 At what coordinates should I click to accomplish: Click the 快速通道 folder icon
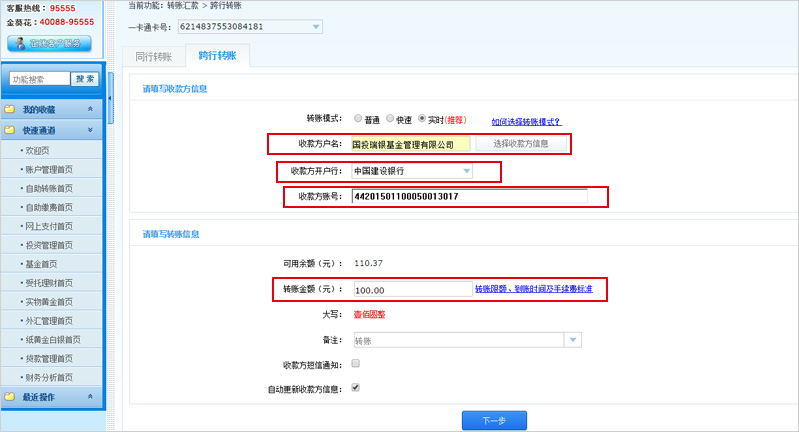click(10, 130)
